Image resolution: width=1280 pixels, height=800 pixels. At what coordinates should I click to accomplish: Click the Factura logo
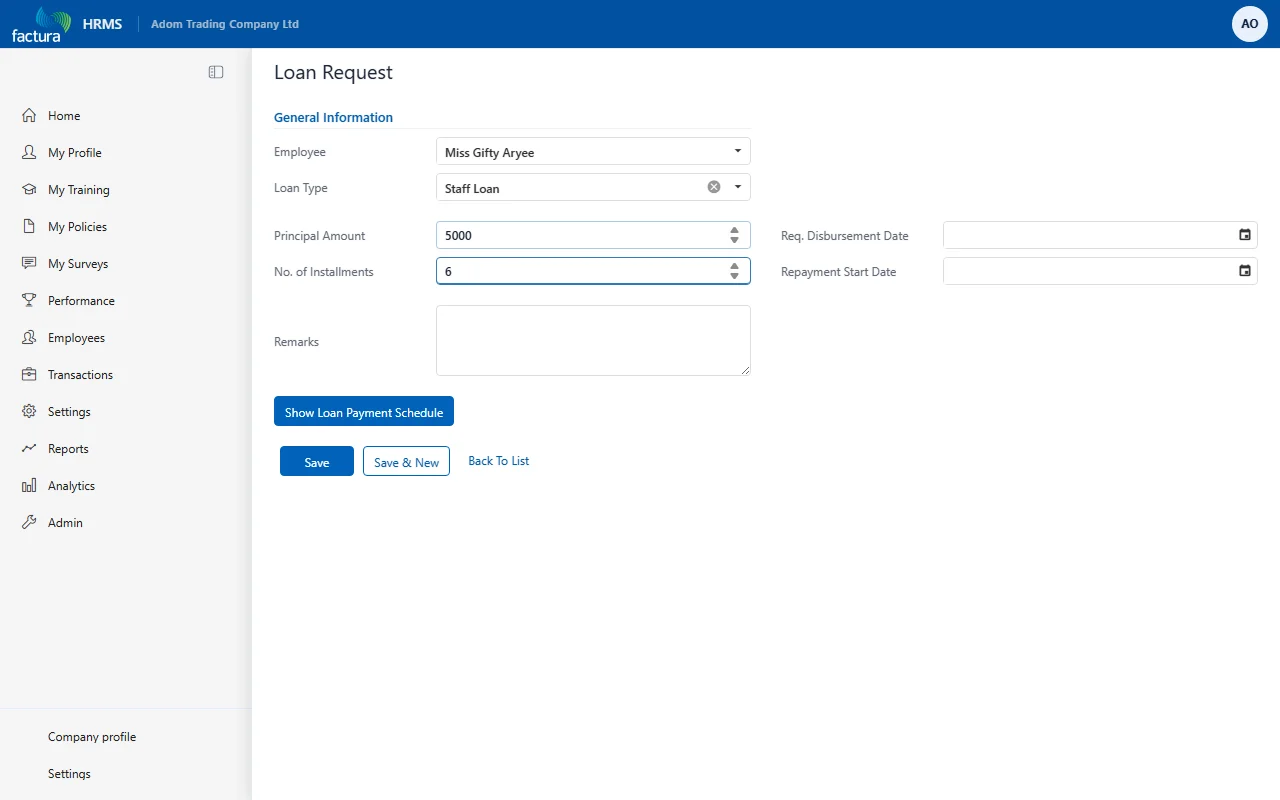[x=41, y=24]
